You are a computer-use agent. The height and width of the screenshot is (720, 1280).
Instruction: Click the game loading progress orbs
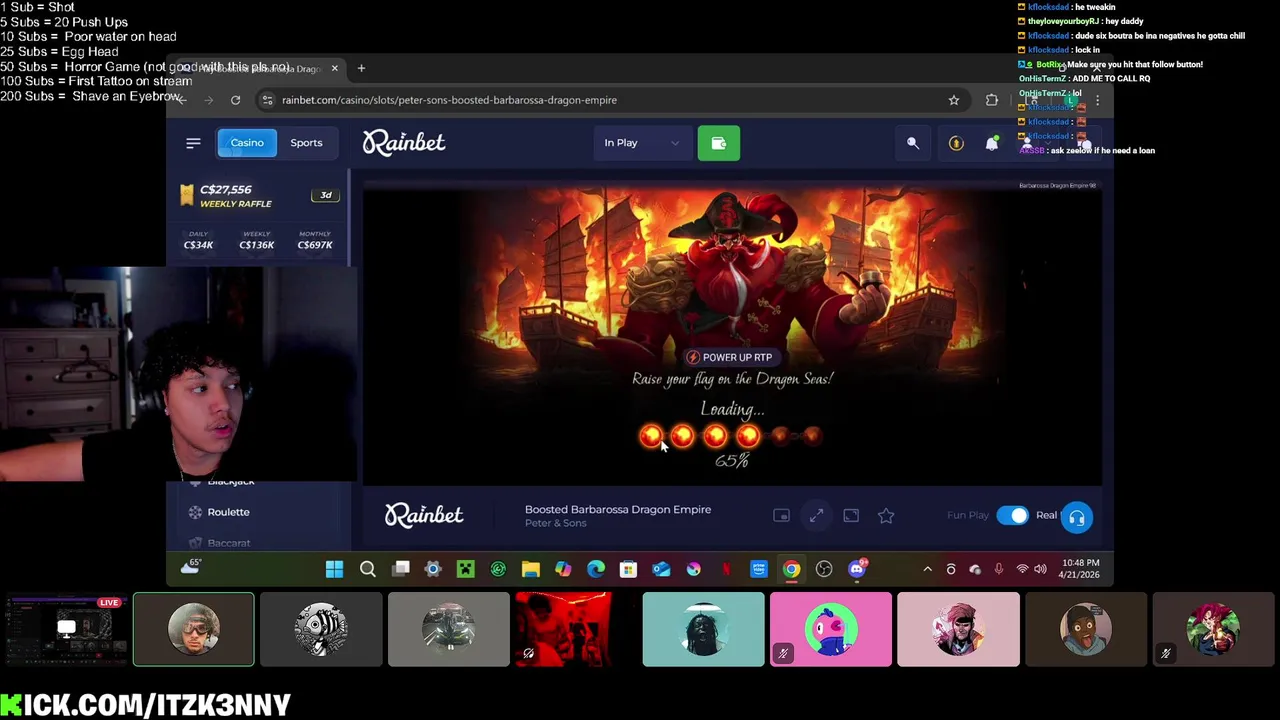pos(731,435)
